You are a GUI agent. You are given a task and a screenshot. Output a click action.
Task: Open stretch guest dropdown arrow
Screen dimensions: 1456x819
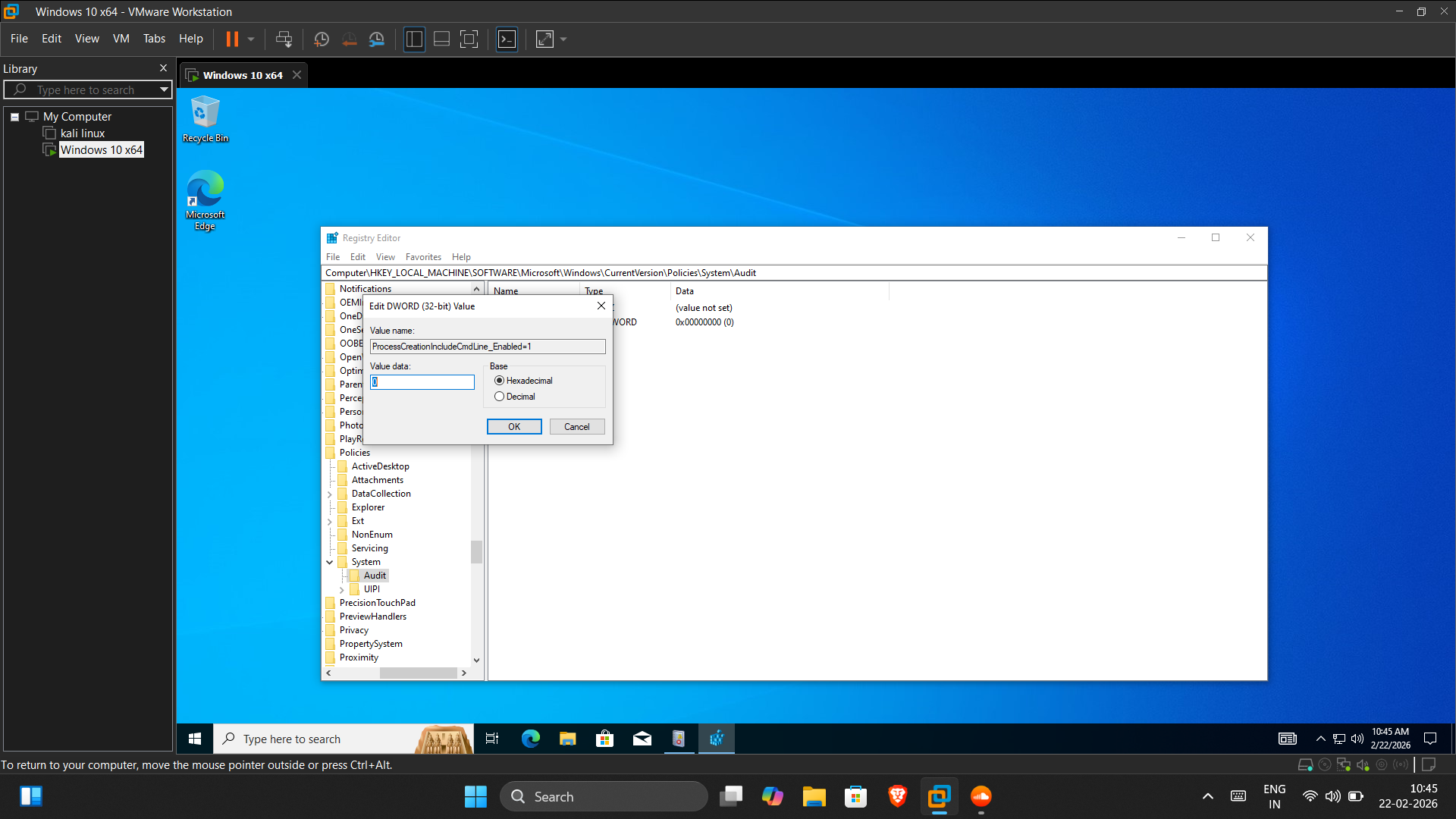tap(563, 39)
